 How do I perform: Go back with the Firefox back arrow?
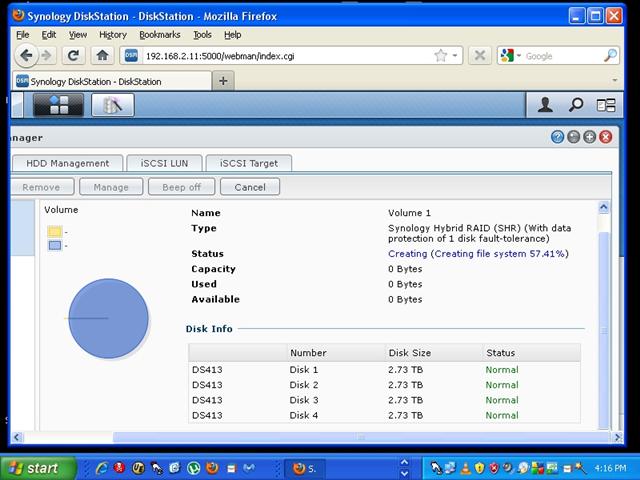(x=26, y=55)
